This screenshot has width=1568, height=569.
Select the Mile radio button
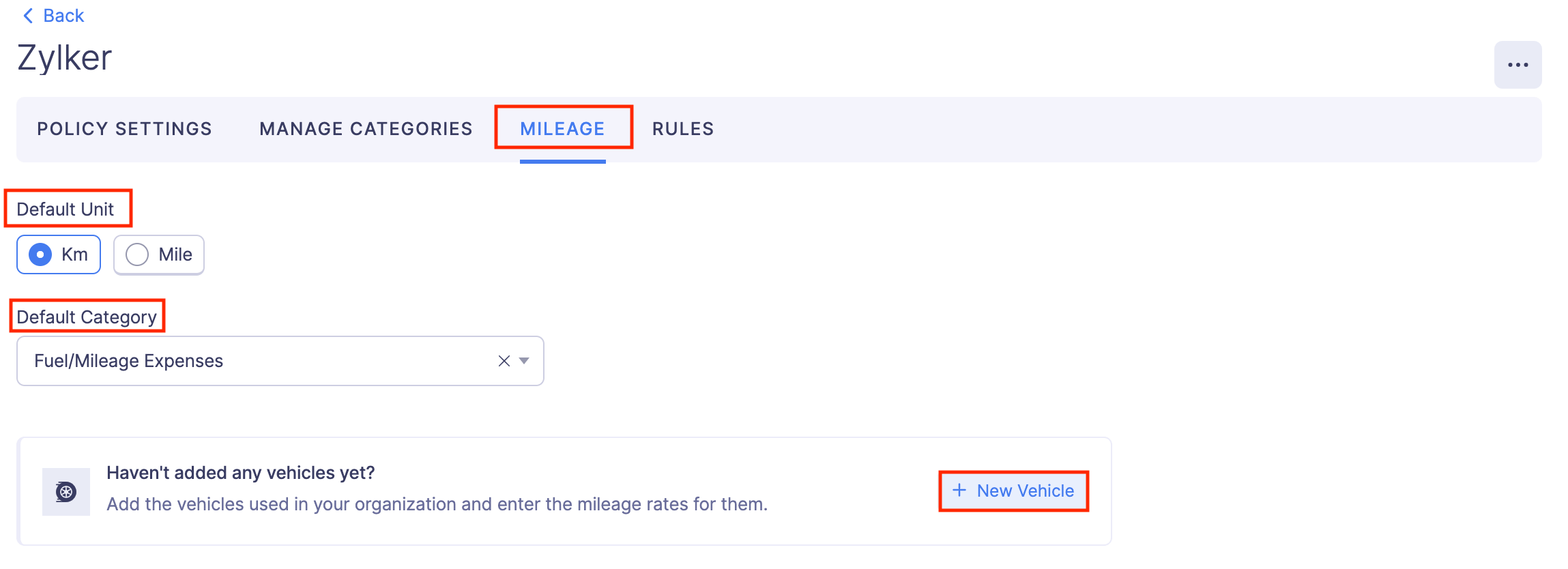tap(138, 254)
